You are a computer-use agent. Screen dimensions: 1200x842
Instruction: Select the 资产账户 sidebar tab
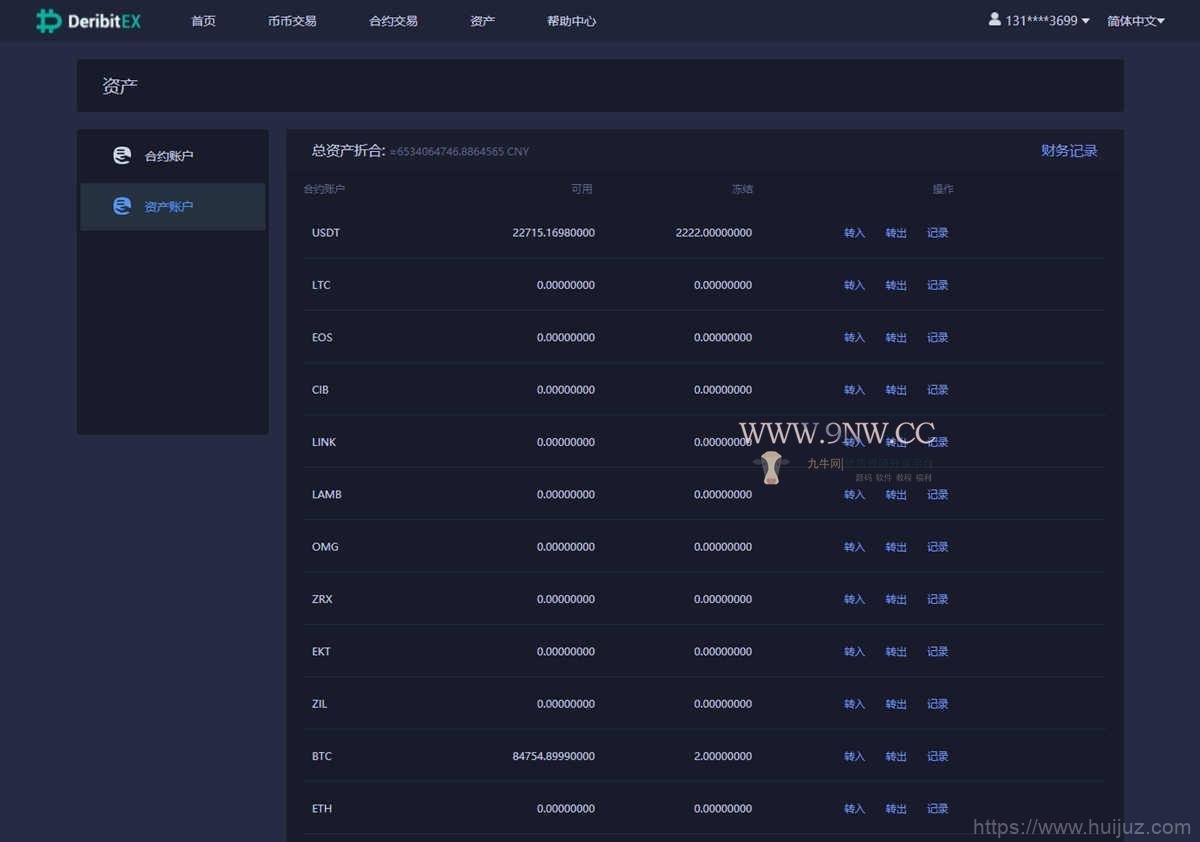point(173,207)
